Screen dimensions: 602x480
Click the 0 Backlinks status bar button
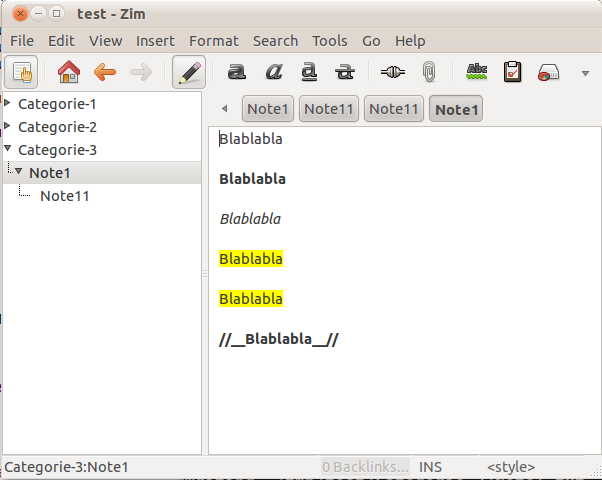tap(365, 467)
